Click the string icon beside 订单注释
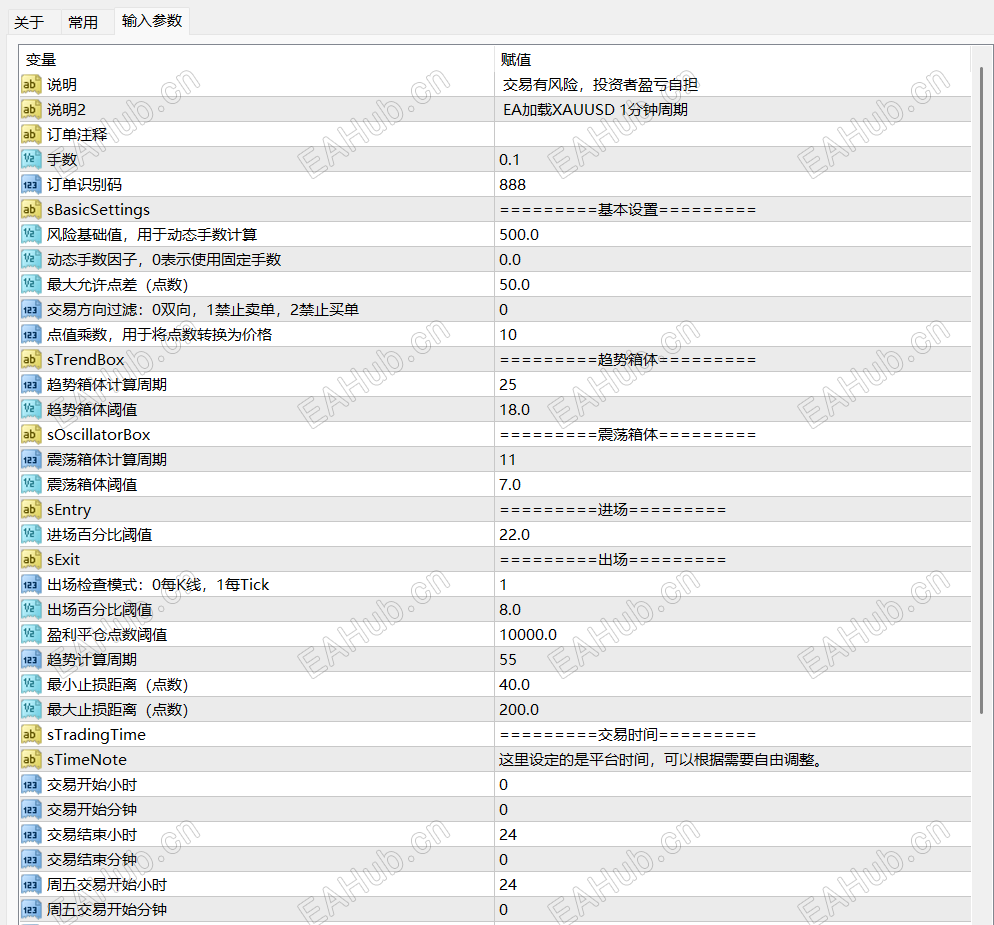994x925 pixels. pos(30,134)
